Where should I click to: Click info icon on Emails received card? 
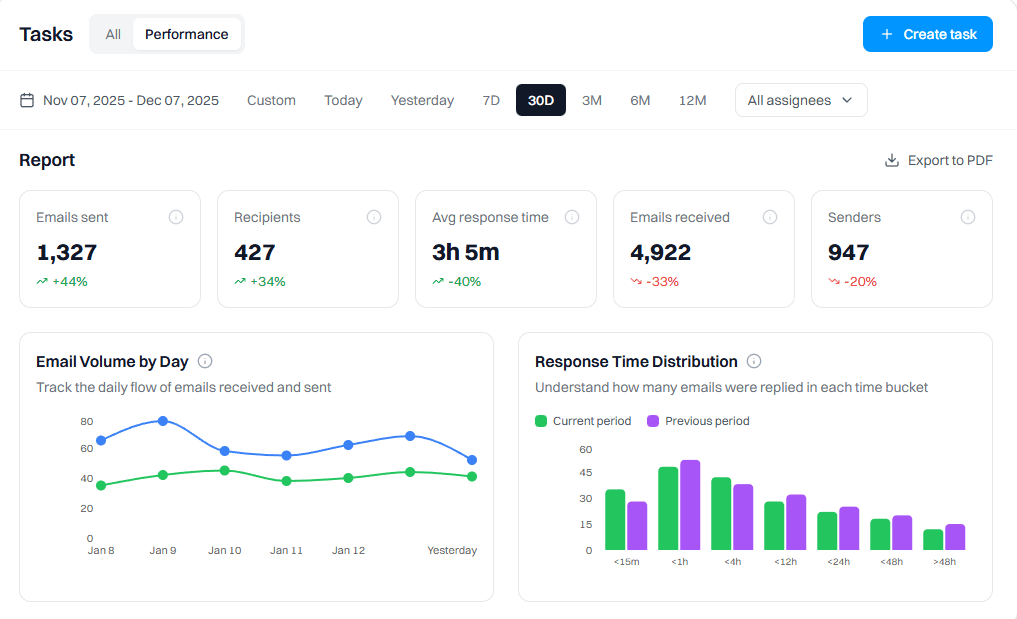coord(770,217)
